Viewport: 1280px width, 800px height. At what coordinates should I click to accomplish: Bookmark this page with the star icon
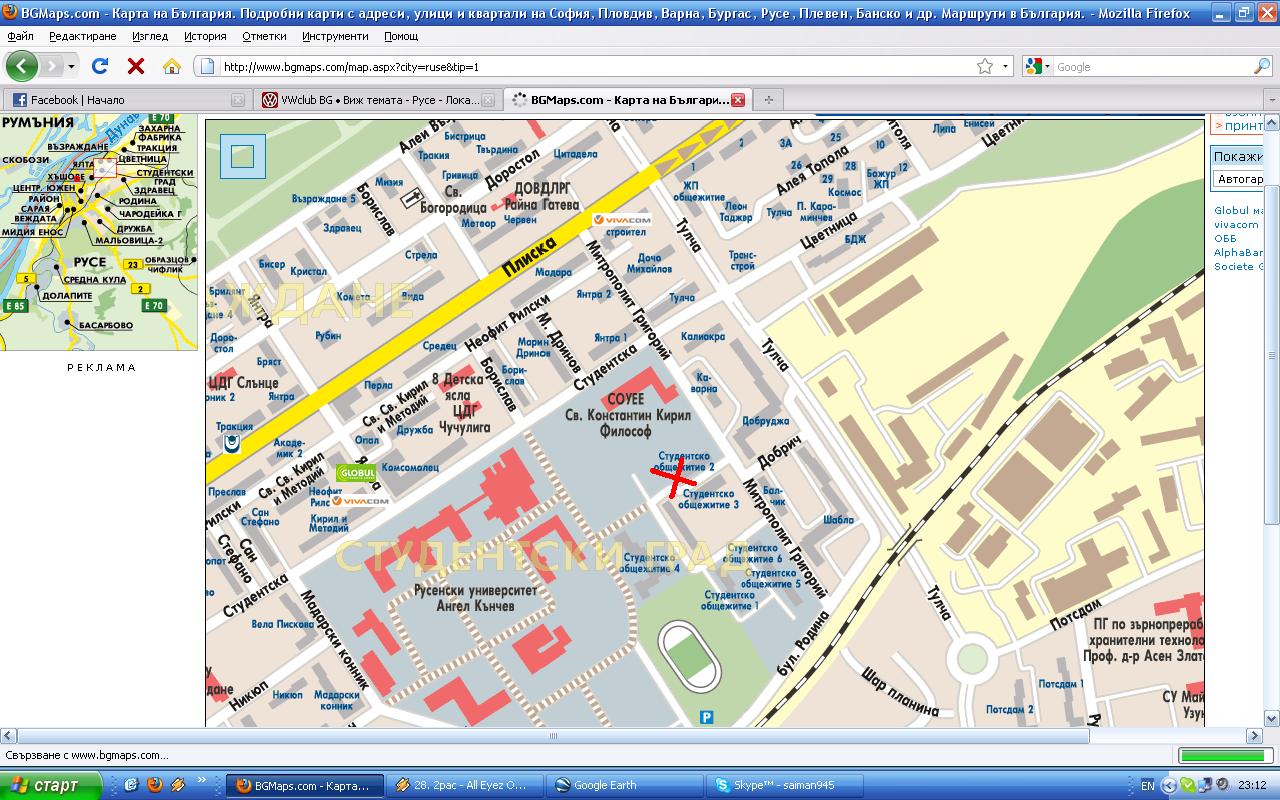tap(985, 67)
